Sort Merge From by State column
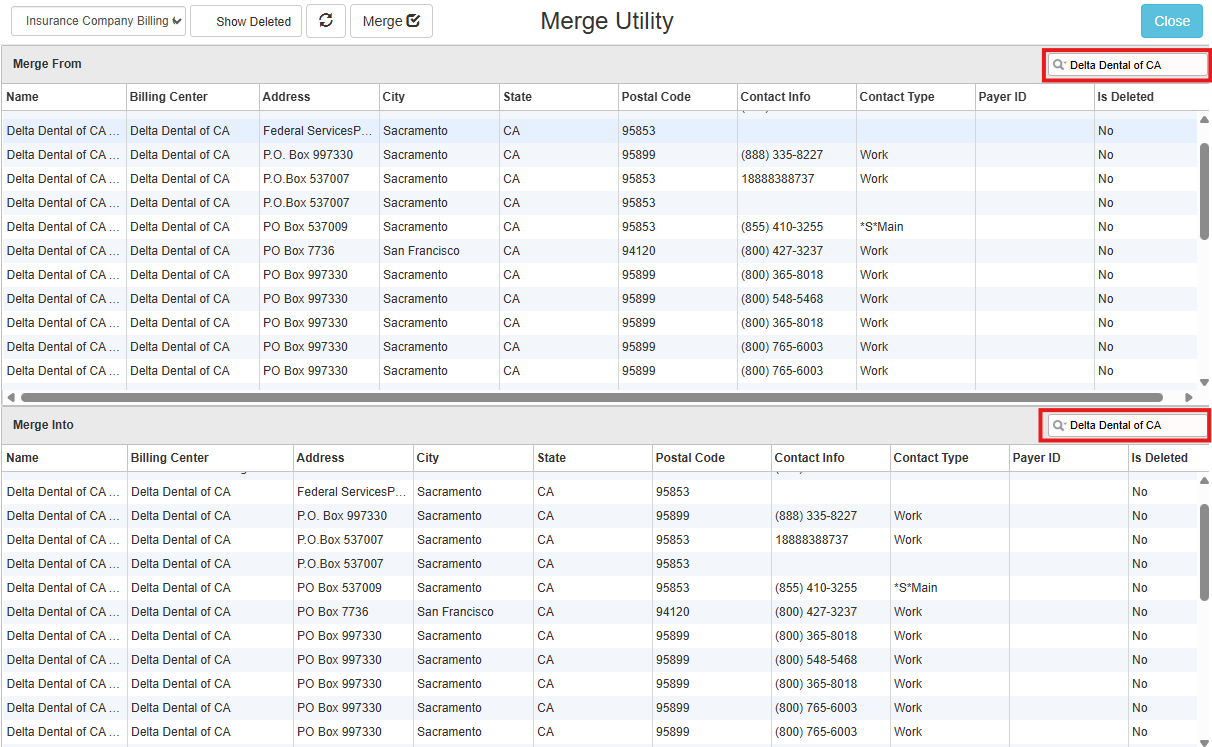This screenshot has height=747, width=1212. (x=559, y=97)
